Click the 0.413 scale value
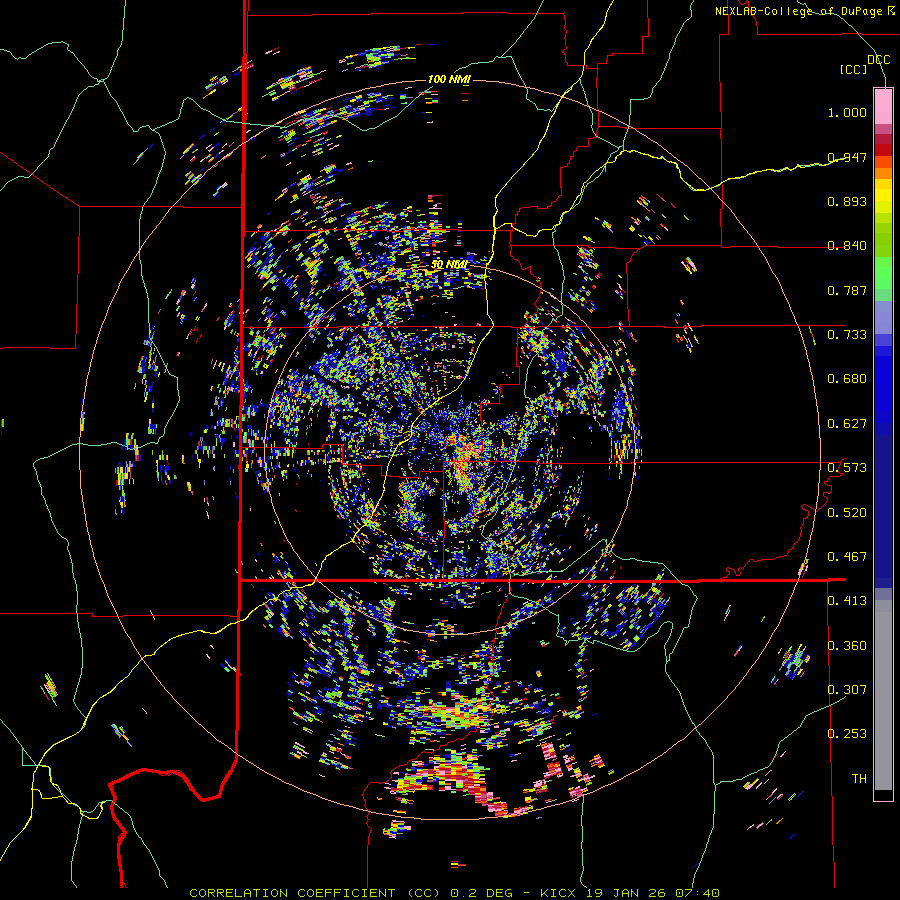The width and height of the screenshot is (900, 900). [847, 601]
